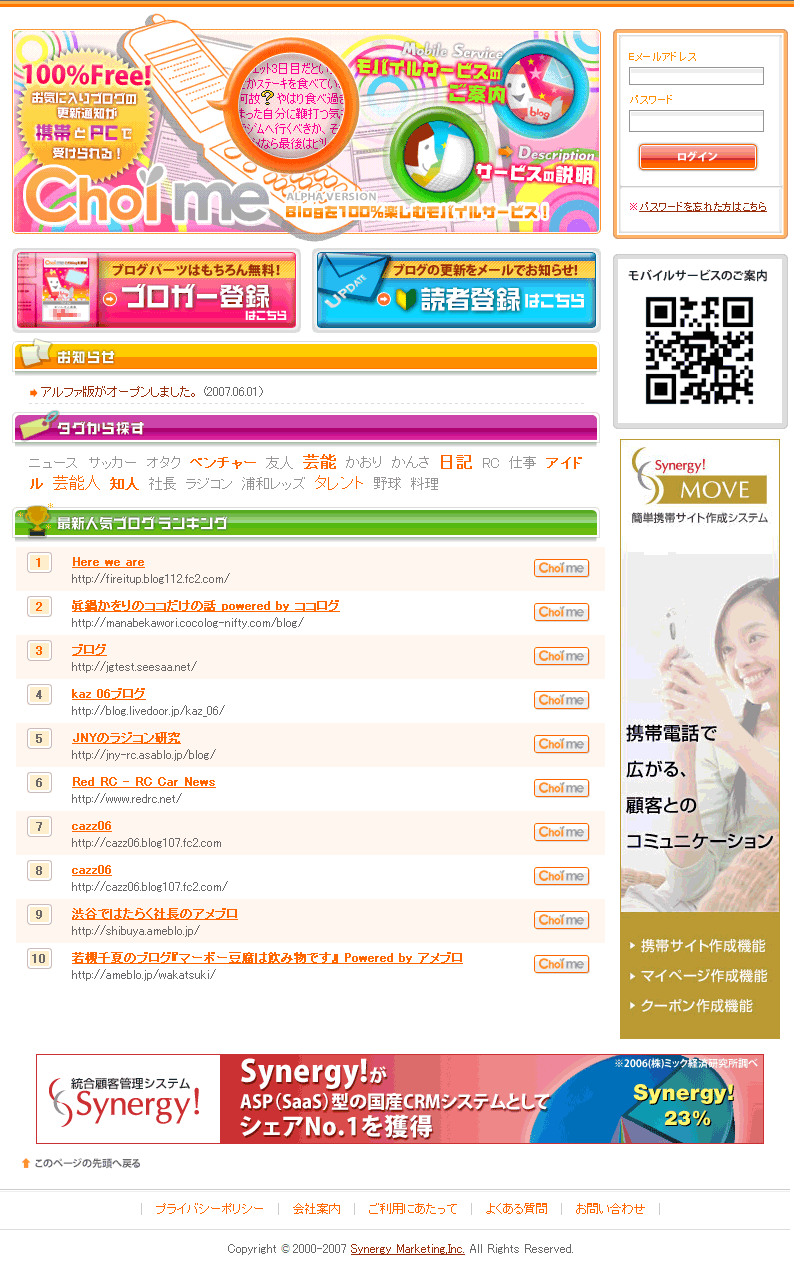Click Choi me button for Here we are

click(x=561, y=568)
